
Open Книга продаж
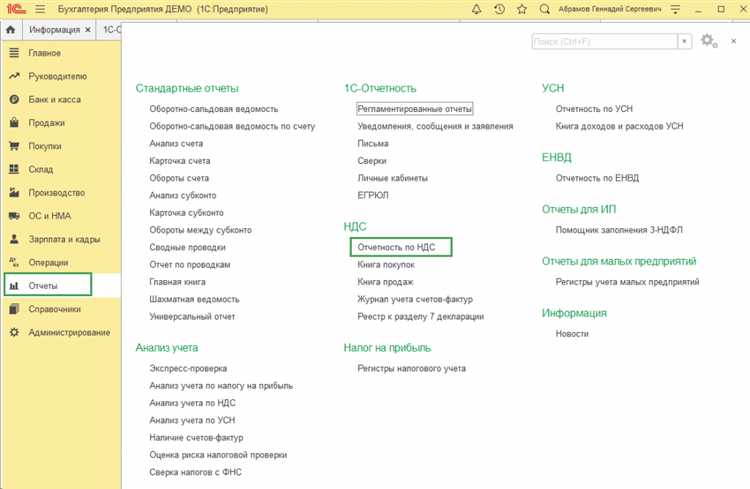[385, 282]
